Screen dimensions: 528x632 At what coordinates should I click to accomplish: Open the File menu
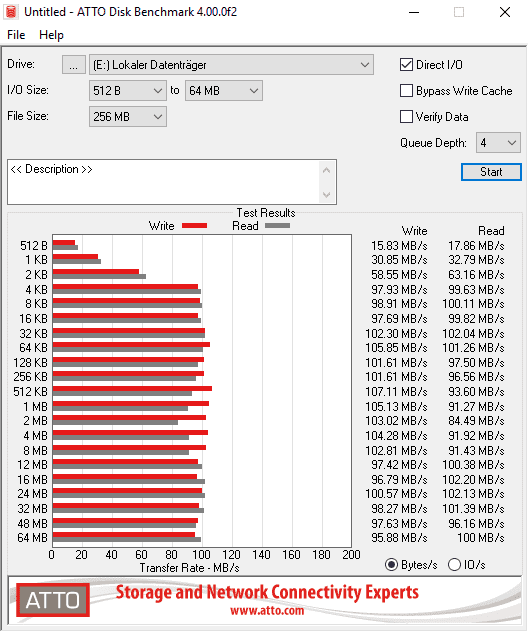16,35
